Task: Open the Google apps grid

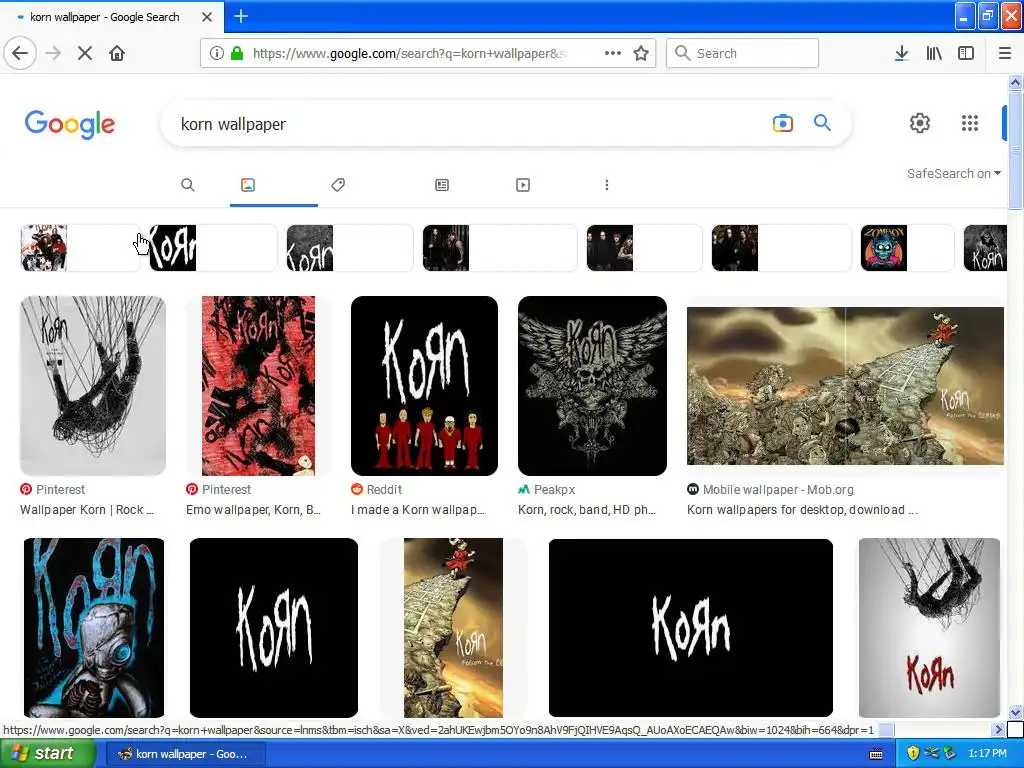Action: point(970,123)
